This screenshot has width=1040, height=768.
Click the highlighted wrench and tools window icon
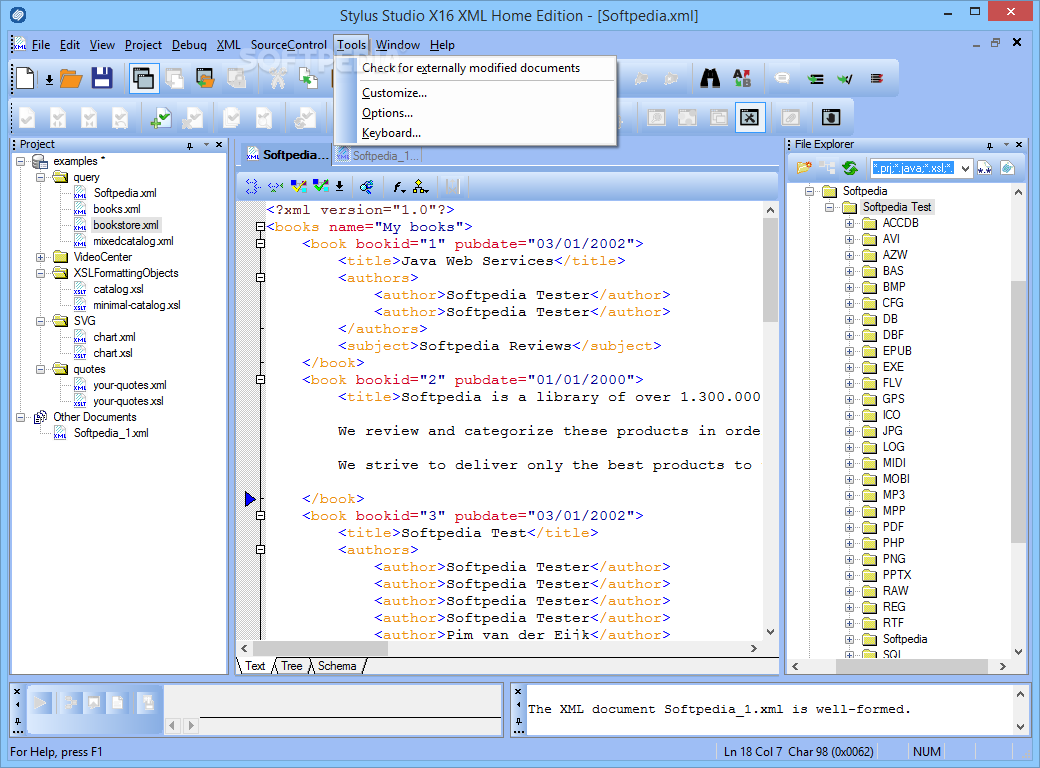coord(749,117)
